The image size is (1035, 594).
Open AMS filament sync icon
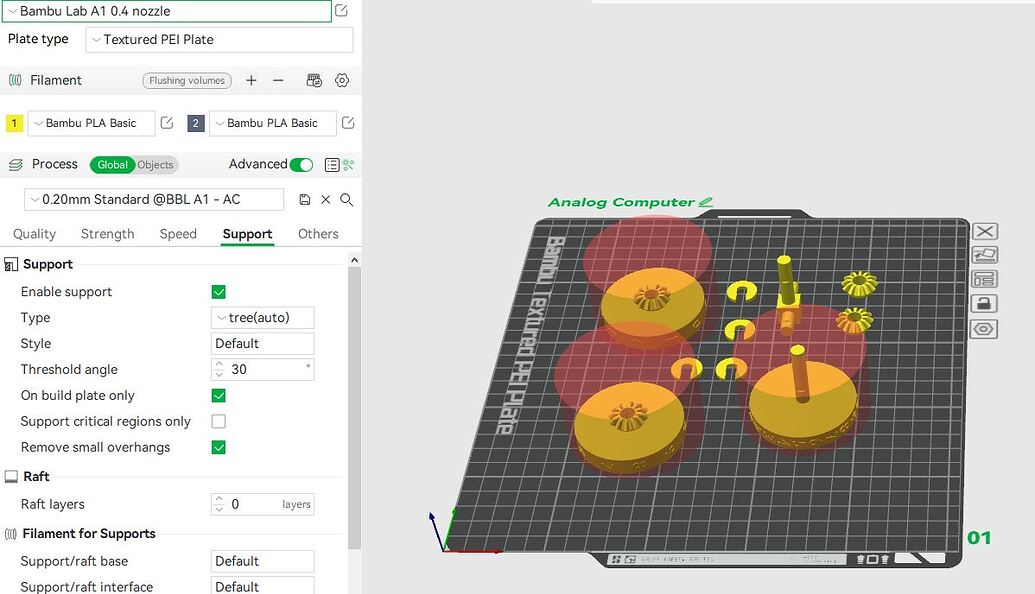pyautogui.click(x=314, y=81)
